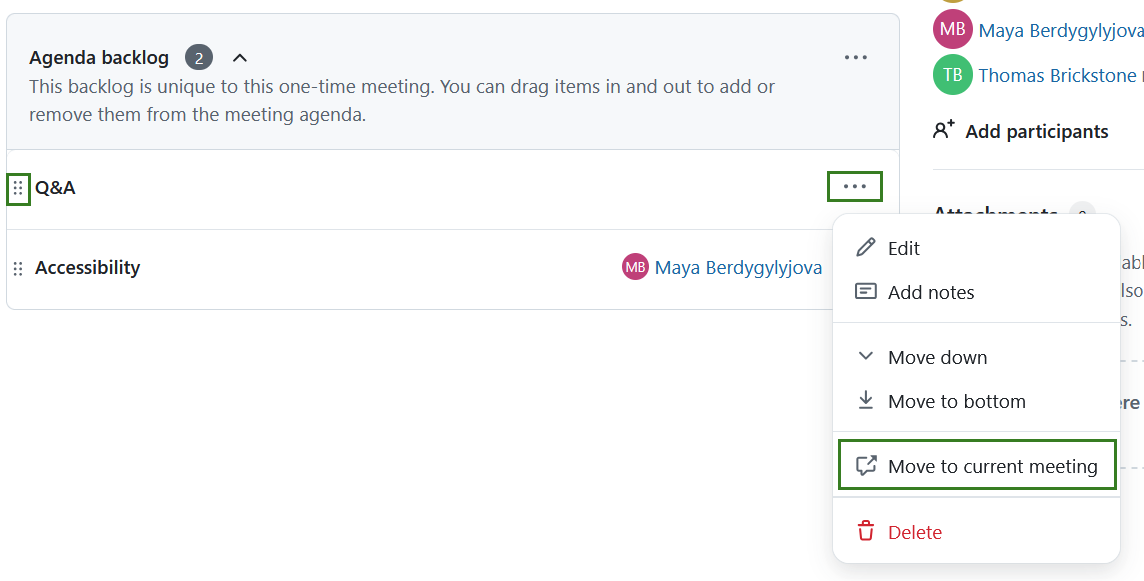1144x581 pixels.
Task: Open the Q&A item three-dot menu
Action: pyautogui.click(x=855, y=186)
